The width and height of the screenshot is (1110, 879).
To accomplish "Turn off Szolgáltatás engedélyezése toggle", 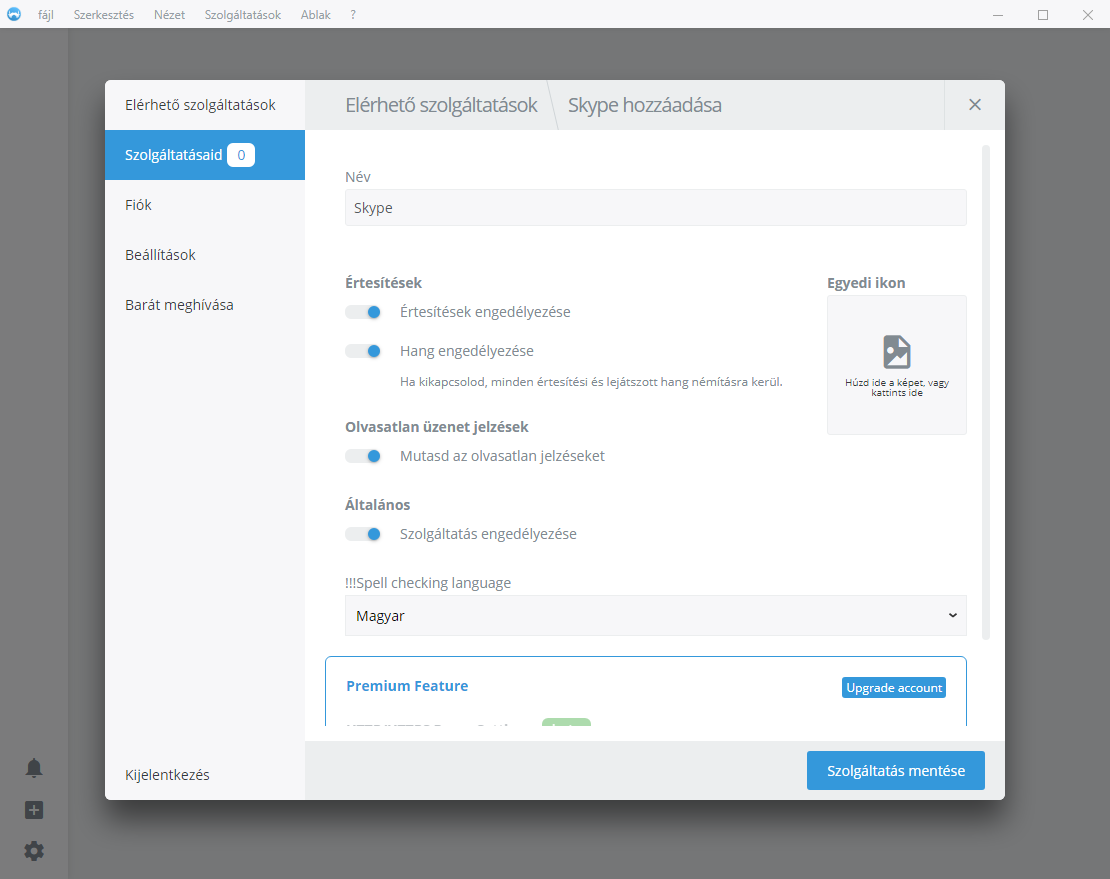I will 364,534.
